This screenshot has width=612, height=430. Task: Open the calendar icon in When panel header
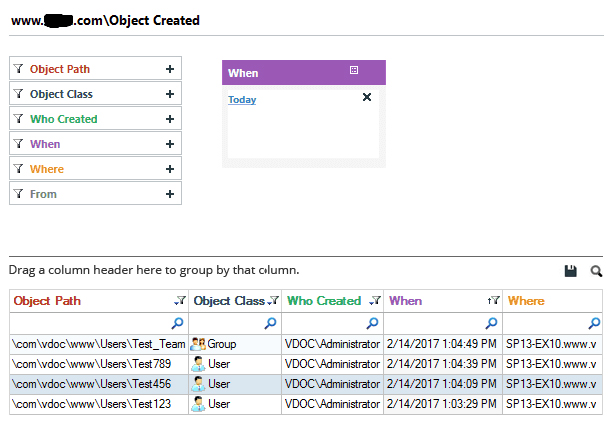pyautogui.click(x=354, y=70)
